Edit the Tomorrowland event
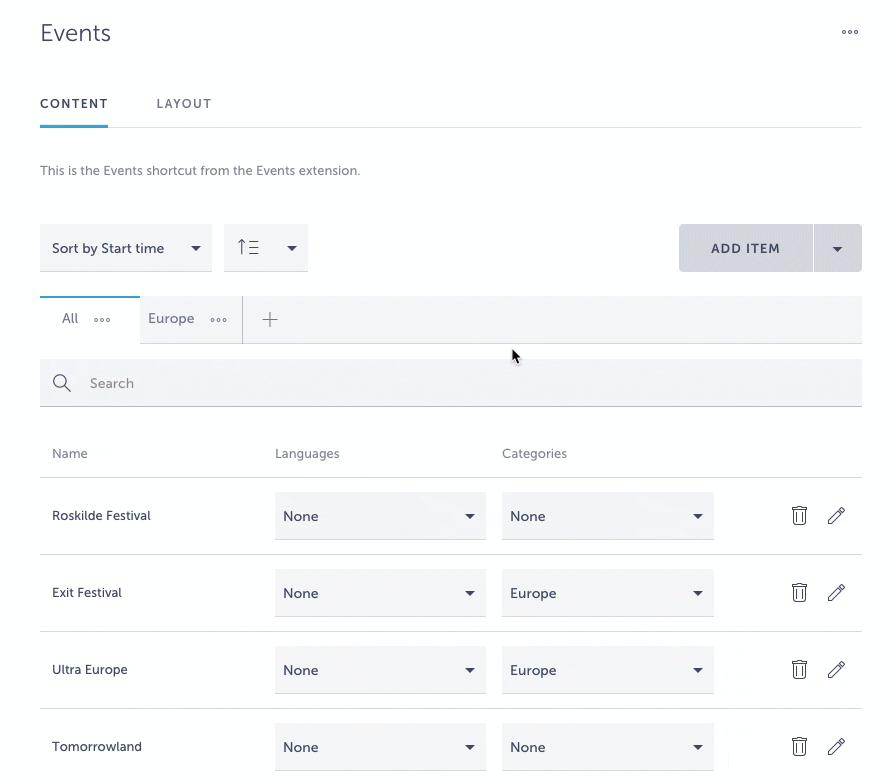Screen dimensions: 896x784 [x=836, y=746]
